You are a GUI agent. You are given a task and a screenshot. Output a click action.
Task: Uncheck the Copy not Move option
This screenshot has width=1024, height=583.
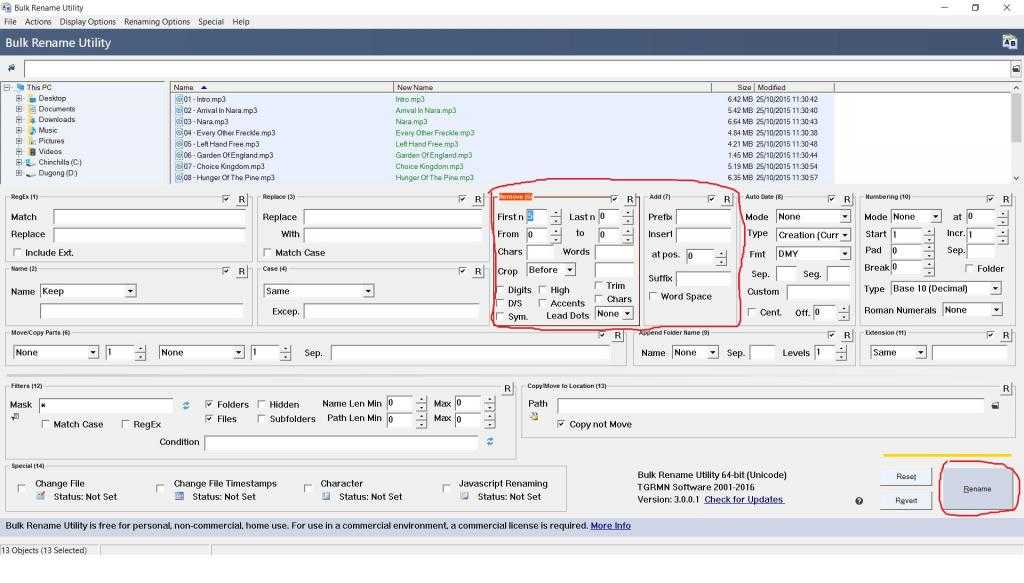(561, 424)
